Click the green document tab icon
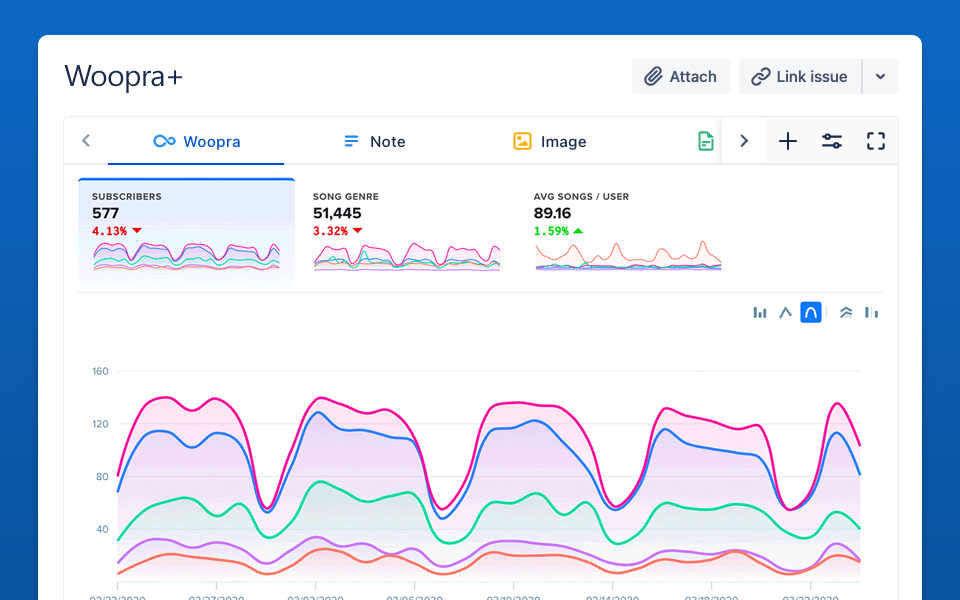Viewport: 960px width, 600px height. pyautogui.click(x=706, y=141)
